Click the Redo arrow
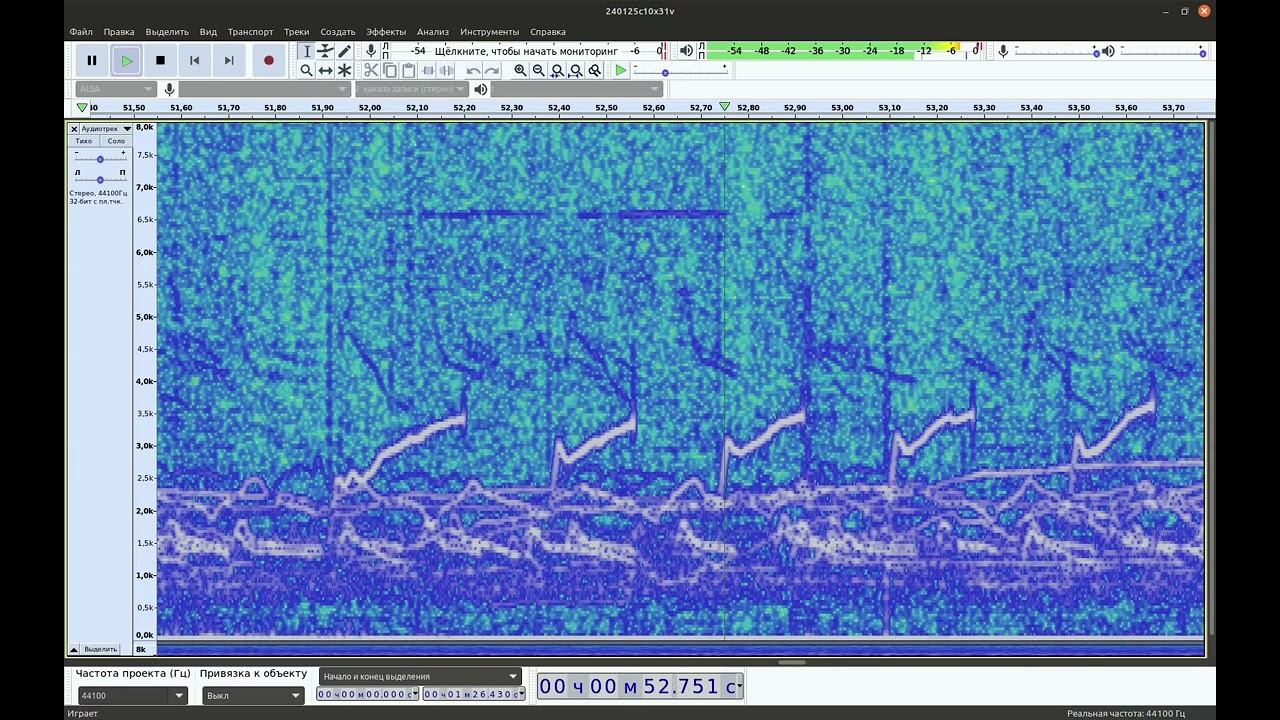This screenshot has height=720, width=1280. [492, 70]
